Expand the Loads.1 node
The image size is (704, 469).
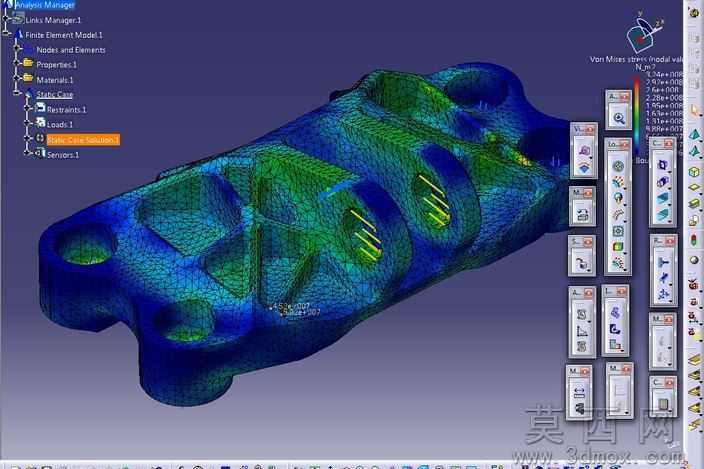click(x=27, y=123)
